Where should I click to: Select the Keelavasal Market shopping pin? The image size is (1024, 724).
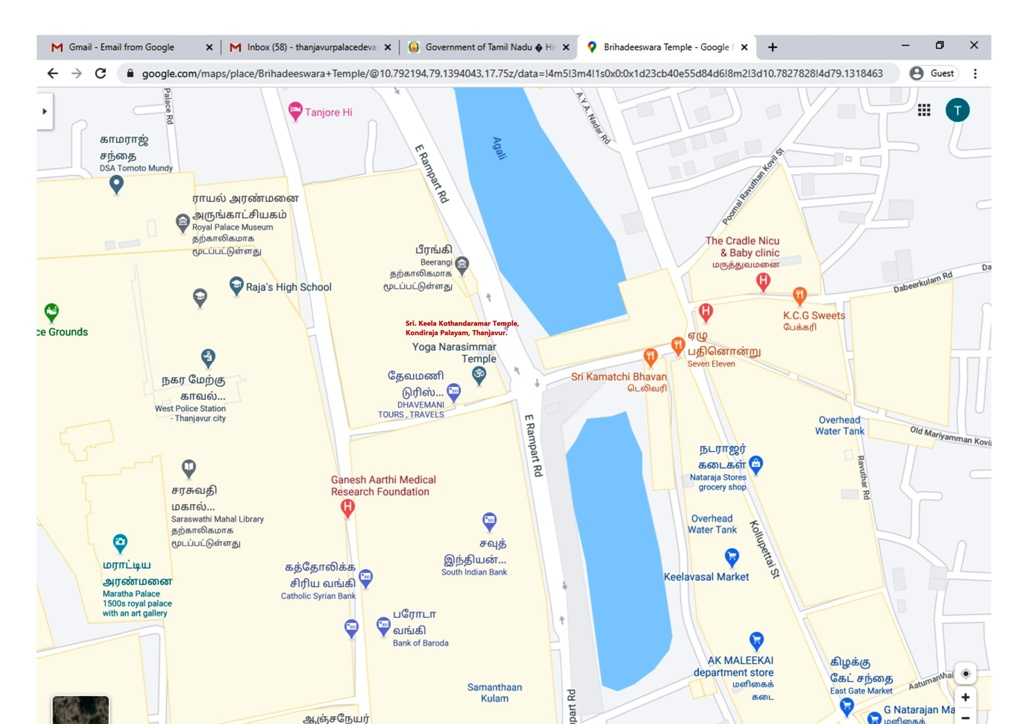732,557
